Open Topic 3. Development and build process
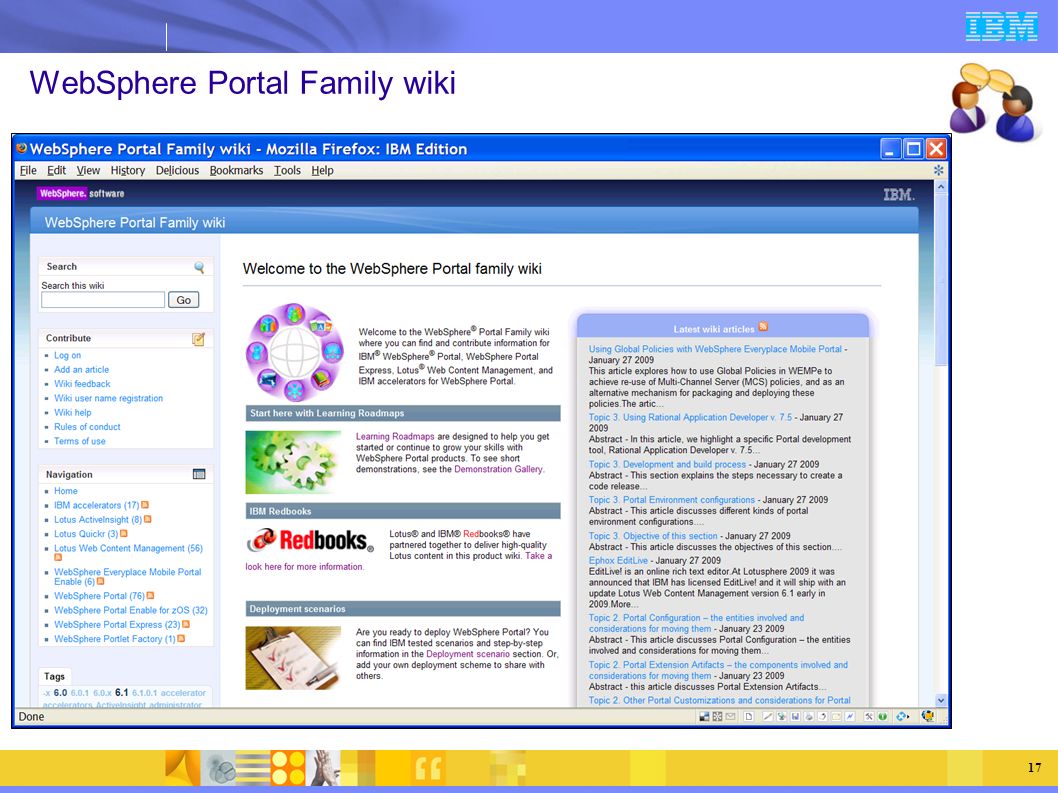The image size is (1058, 793). [667, 464]
